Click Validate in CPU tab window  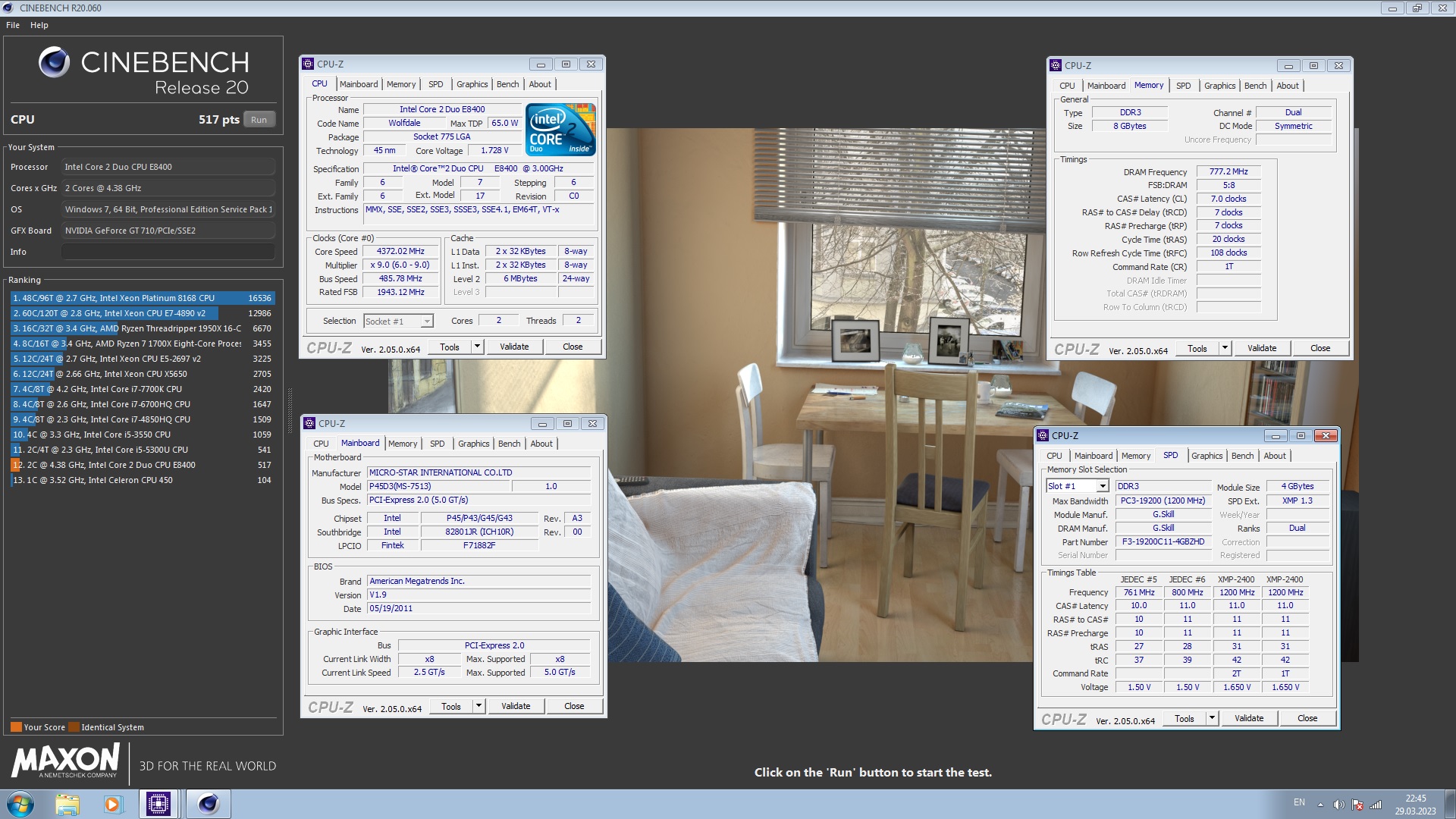[514, 347]
